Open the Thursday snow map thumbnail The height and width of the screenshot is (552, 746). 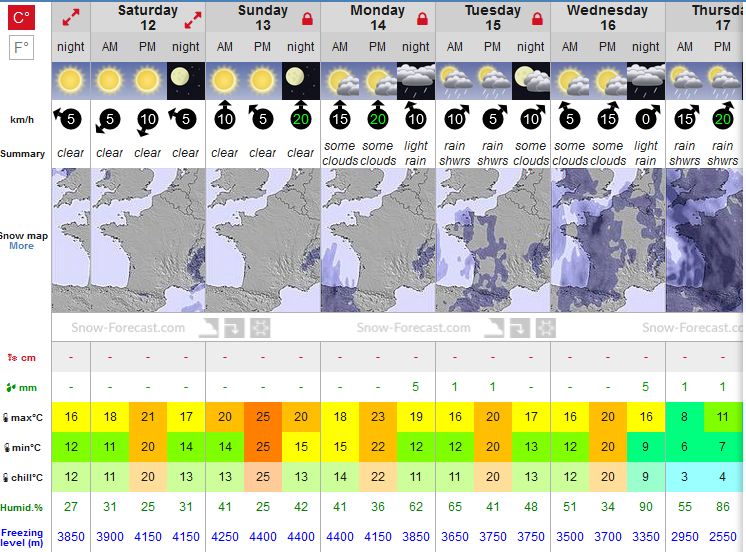pos(705,240)
